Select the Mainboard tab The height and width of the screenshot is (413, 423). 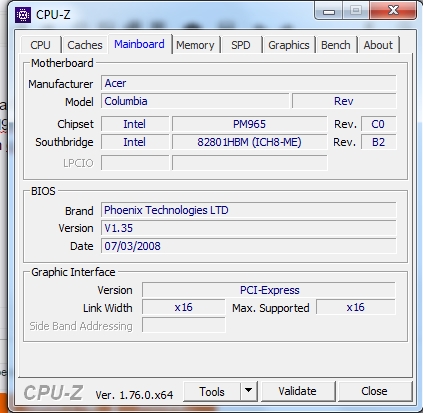139,44
